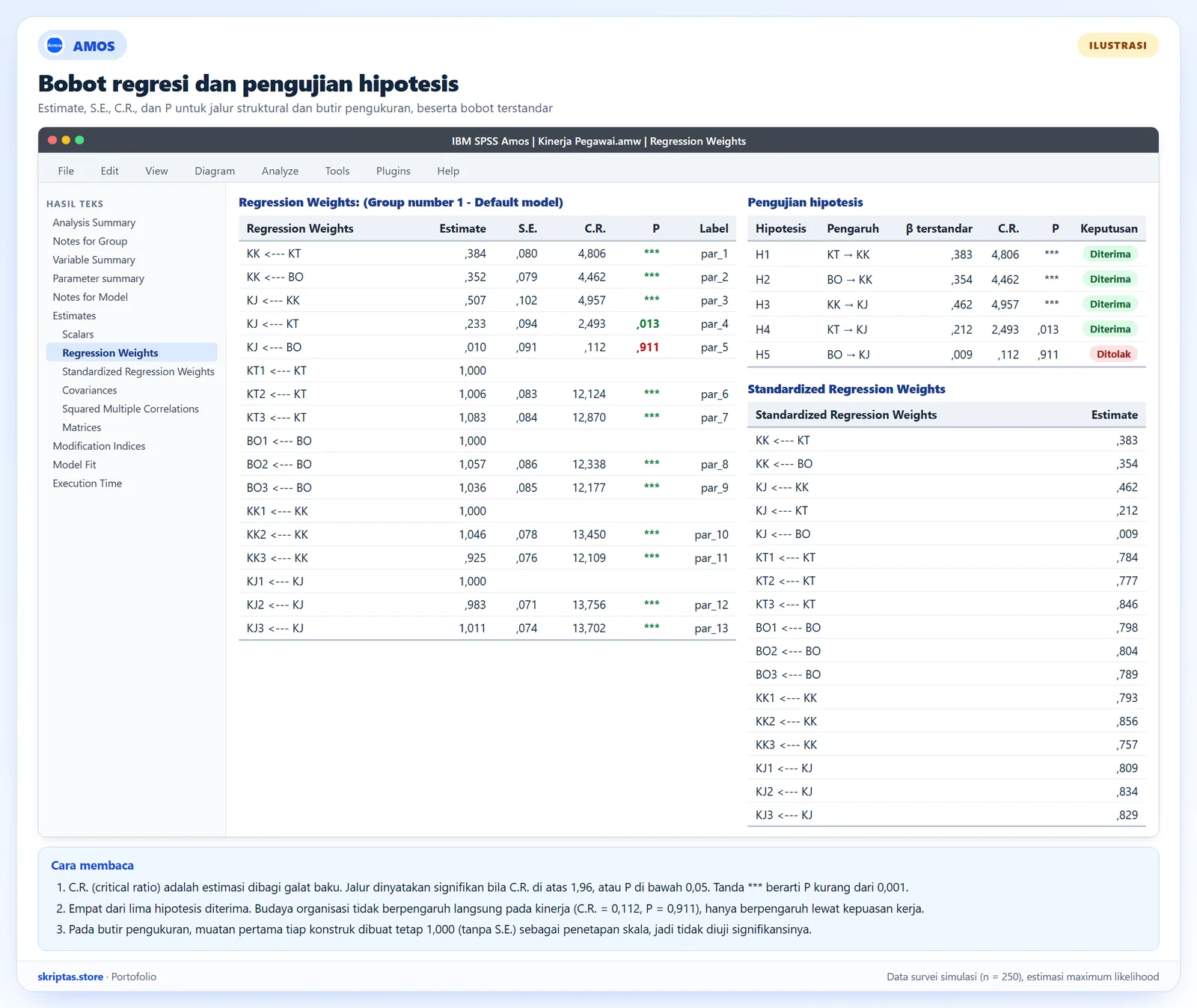
Task: Open Execution Time in sidebar
Action: tap(87, 483)
